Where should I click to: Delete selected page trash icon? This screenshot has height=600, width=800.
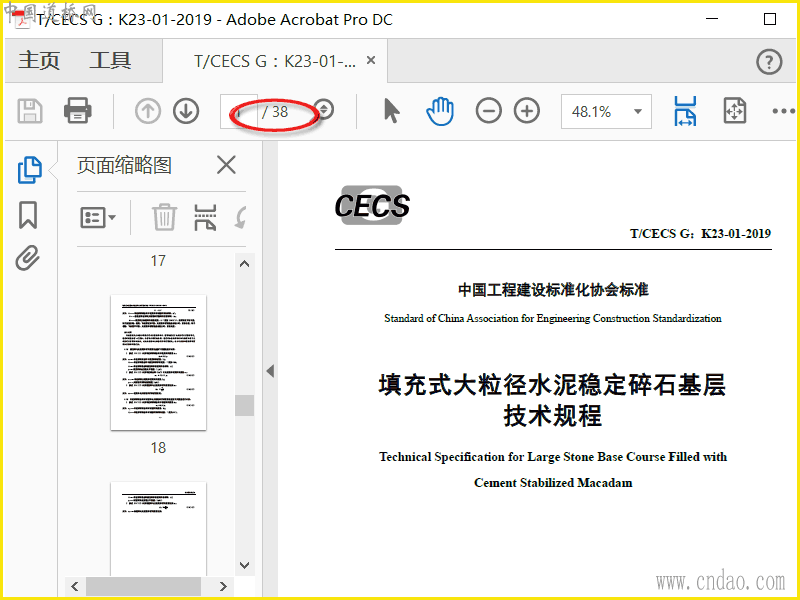tap(164, 217)
